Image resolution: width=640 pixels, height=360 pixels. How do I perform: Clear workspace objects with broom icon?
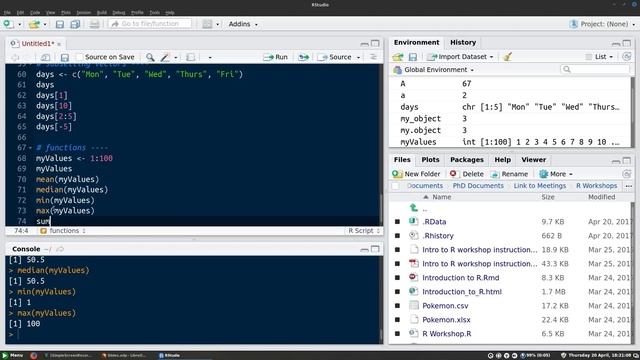click(x=507, y=57)
